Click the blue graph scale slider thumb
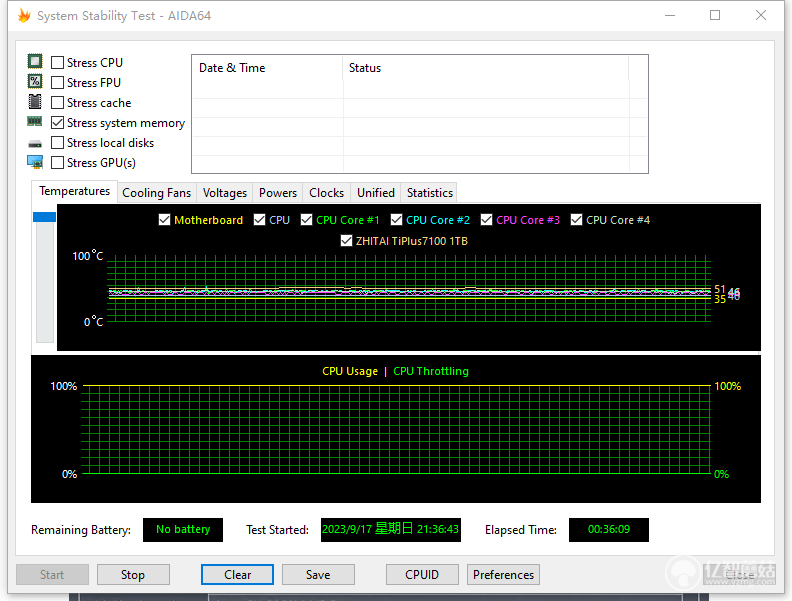 [44, 217]
